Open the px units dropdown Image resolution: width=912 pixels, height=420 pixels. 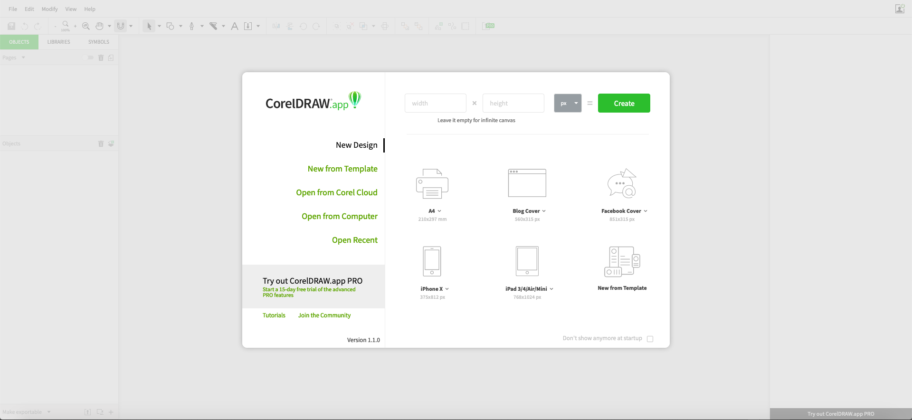pos(576,103)
